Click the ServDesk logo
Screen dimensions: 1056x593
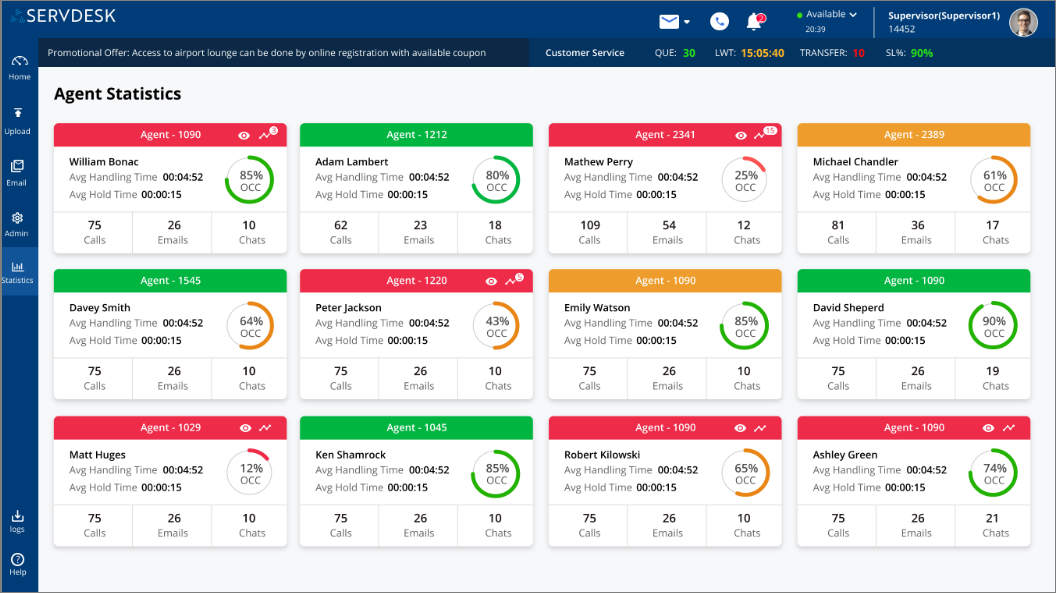pos(64,15)
